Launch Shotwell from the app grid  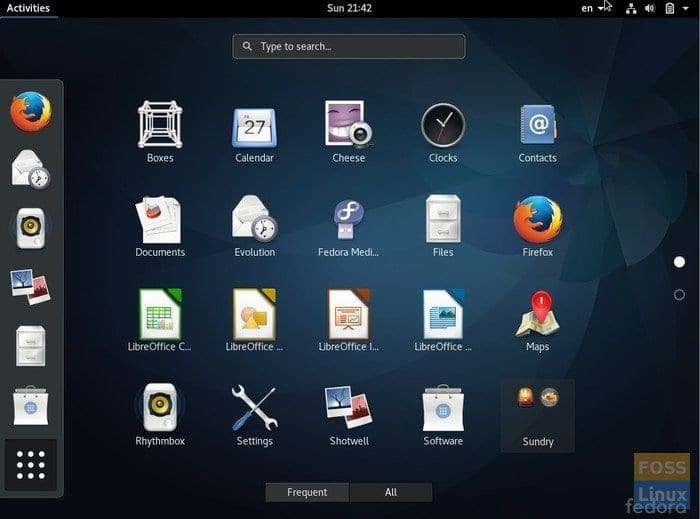(x=349, y=415)
